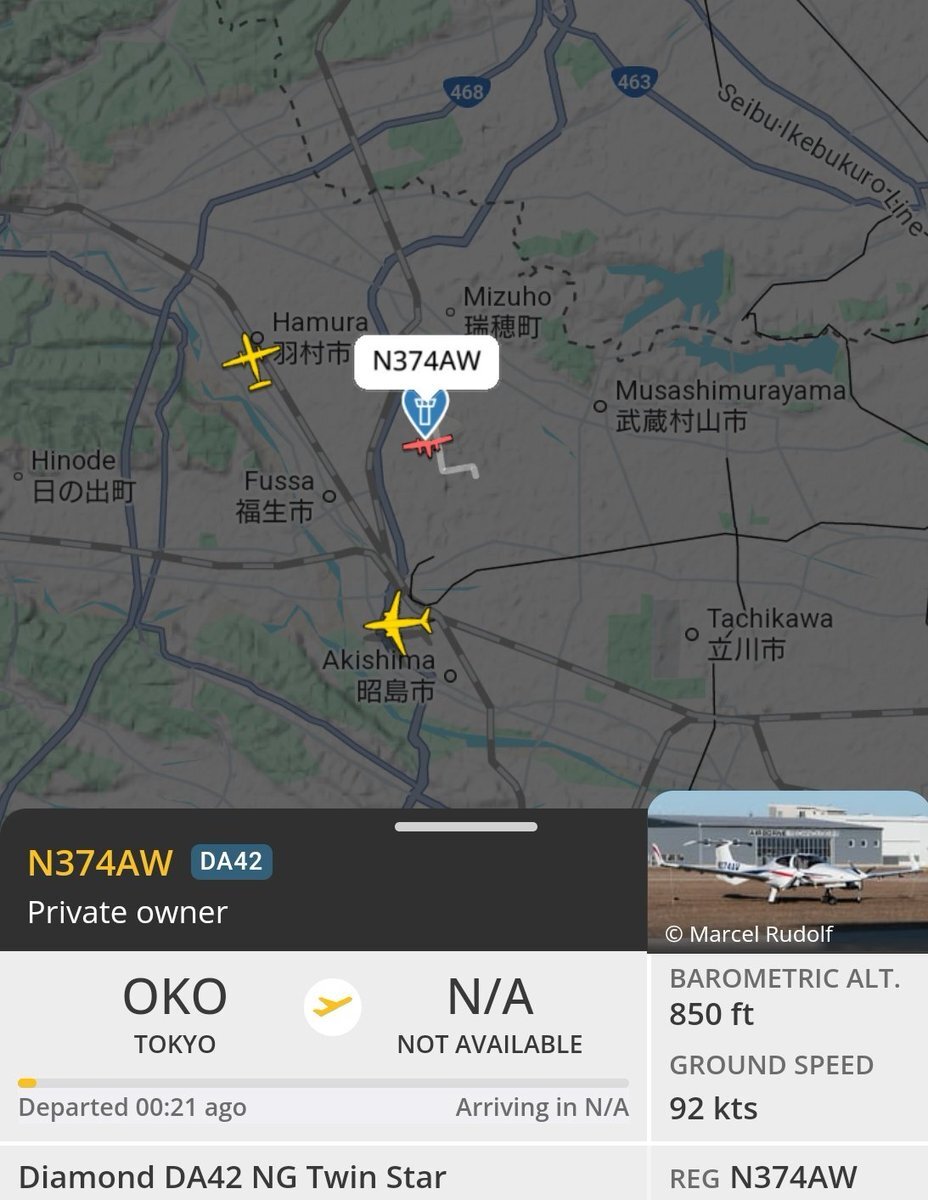Image resolution: width=928 pixels, height=1200 pixels.
Task: Click the yellow plane icon between OKO and N/A
Action: [332, 1006]
